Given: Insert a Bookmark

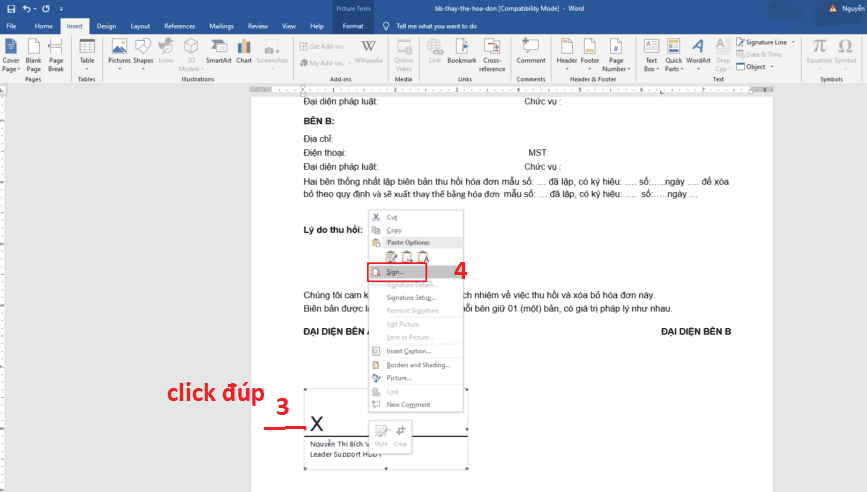Looking at the screenshot, I should pyautogui.click(x=462, y=51).
